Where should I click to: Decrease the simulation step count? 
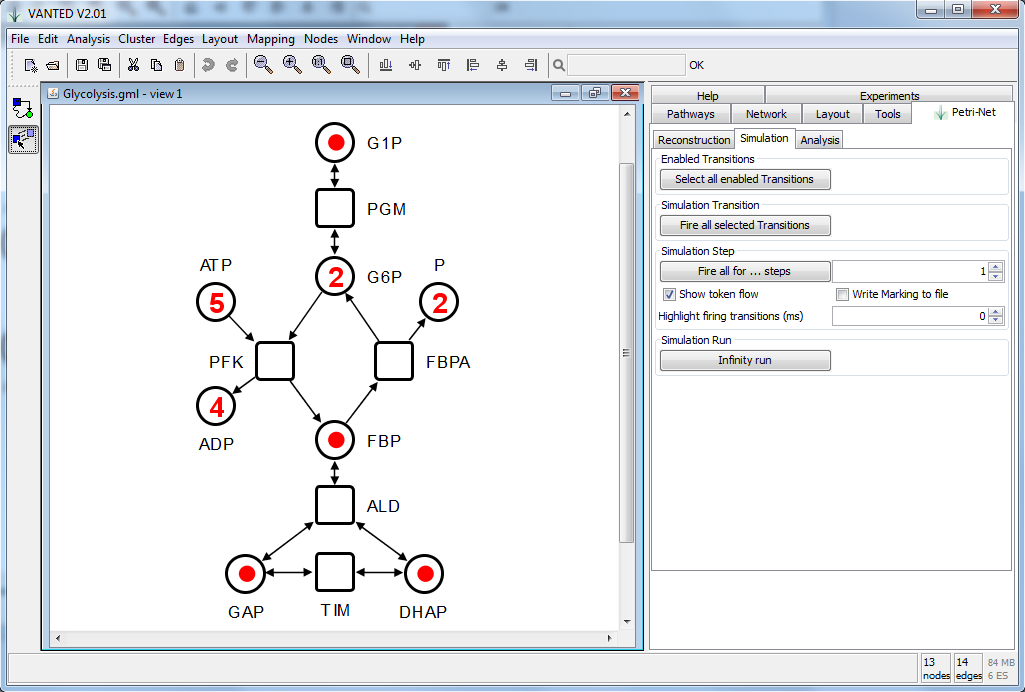coord(996,276)
